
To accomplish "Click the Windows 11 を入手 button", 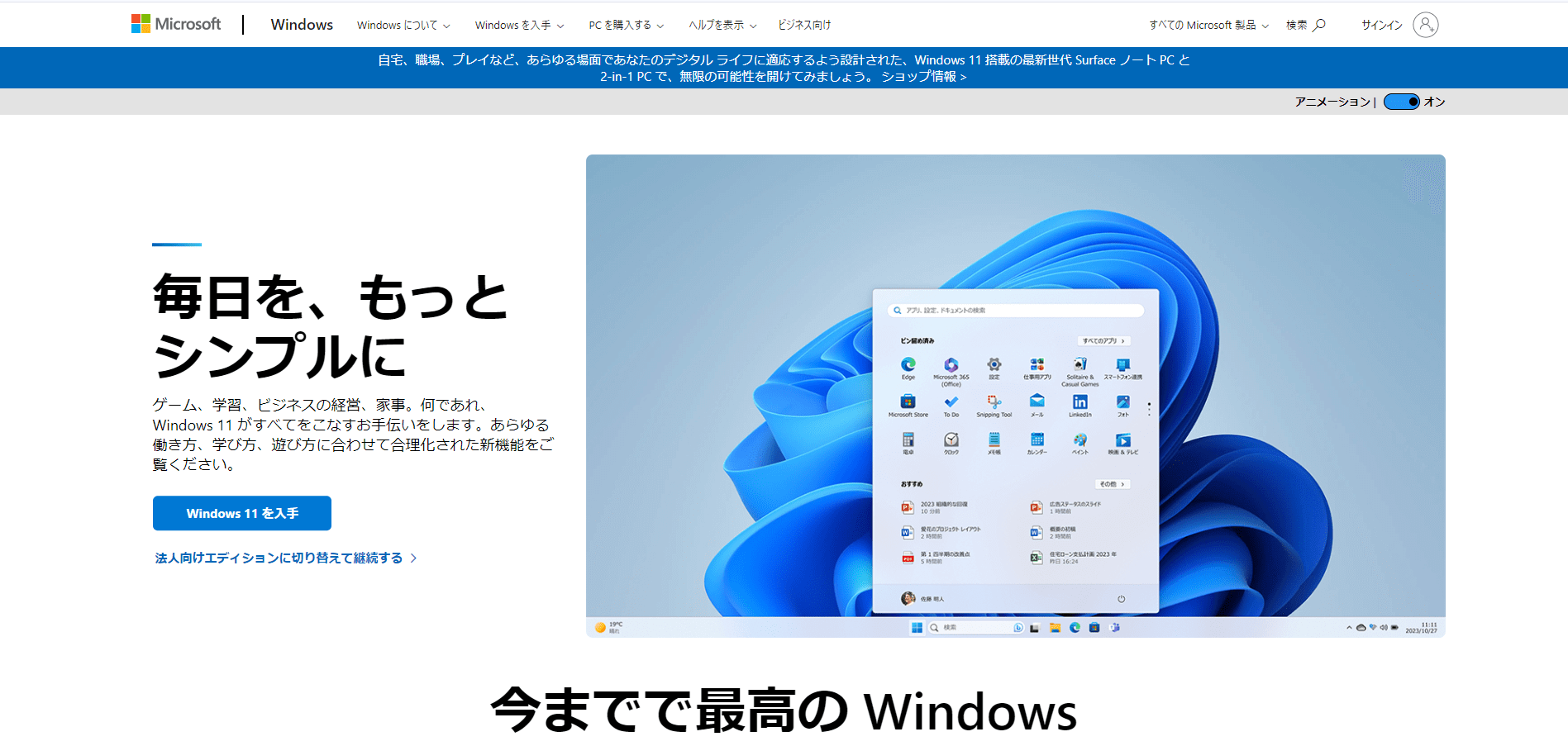I will coord(242,513).
